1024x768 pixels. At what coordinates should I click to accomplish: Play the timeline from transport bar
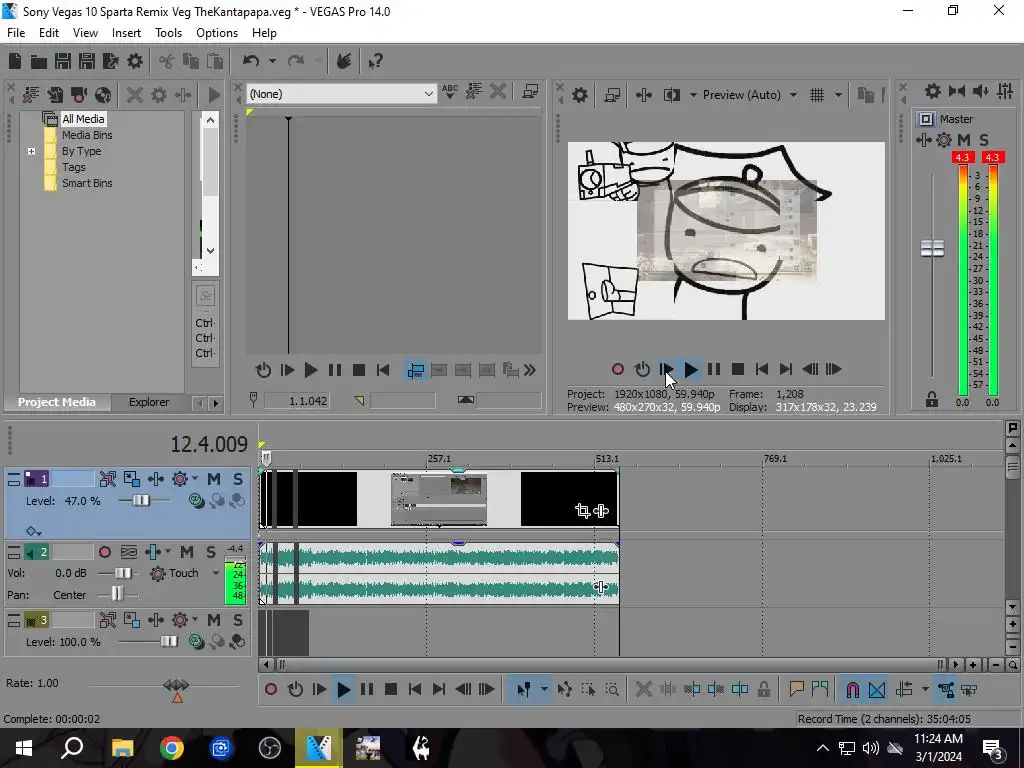(x=344, y=690)
